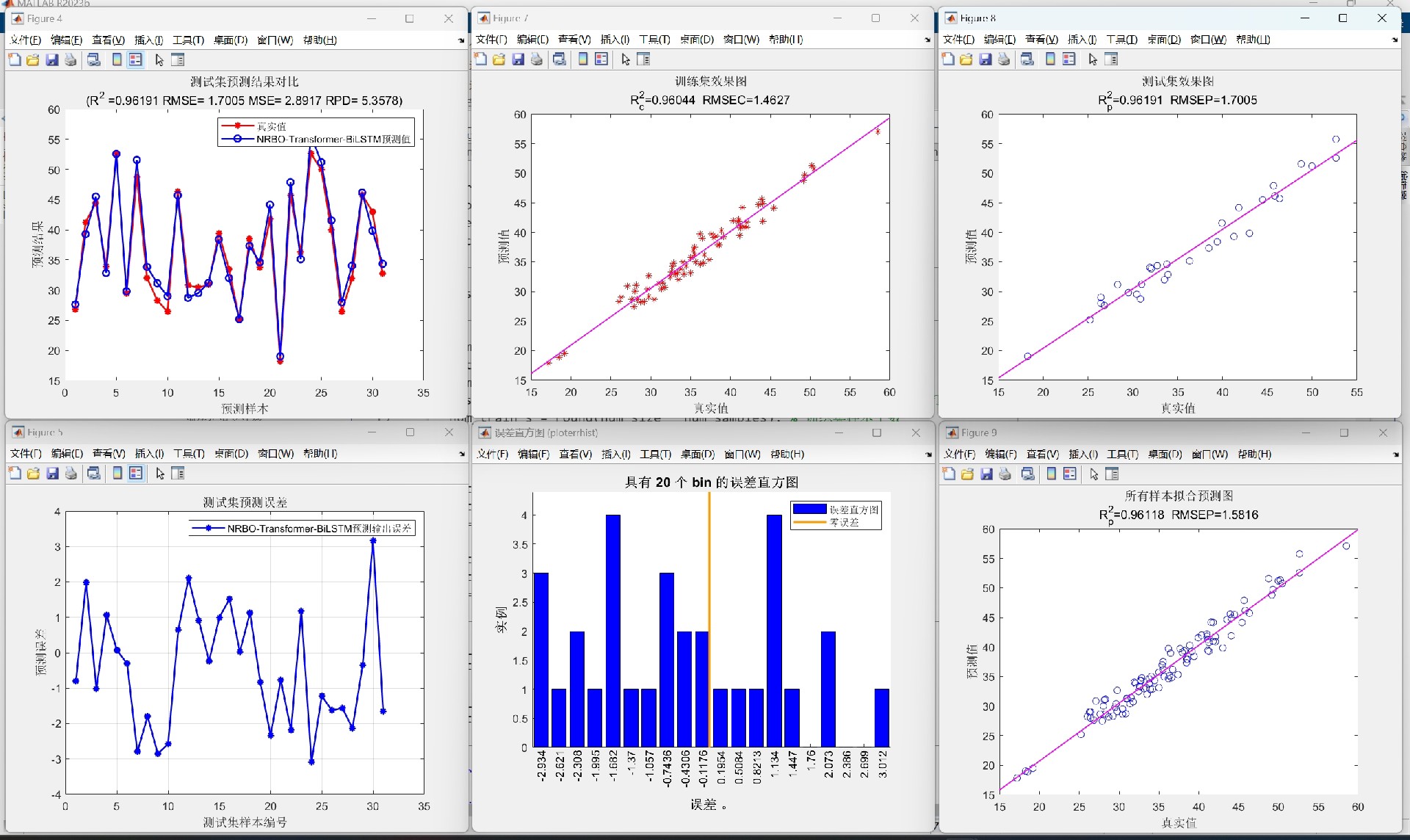Select the NRBO-Transformer-BiLSTM legend in Figure 5

tap(303, 529)
